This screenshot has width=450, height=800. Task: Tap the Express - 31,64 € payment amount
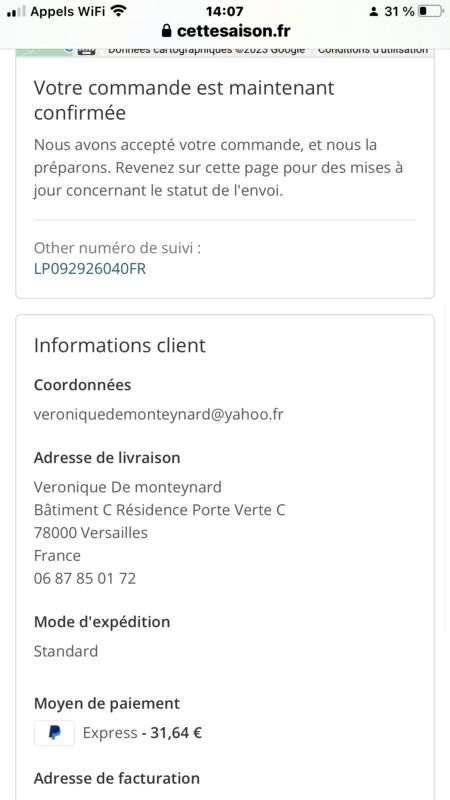tap(142, 733)
